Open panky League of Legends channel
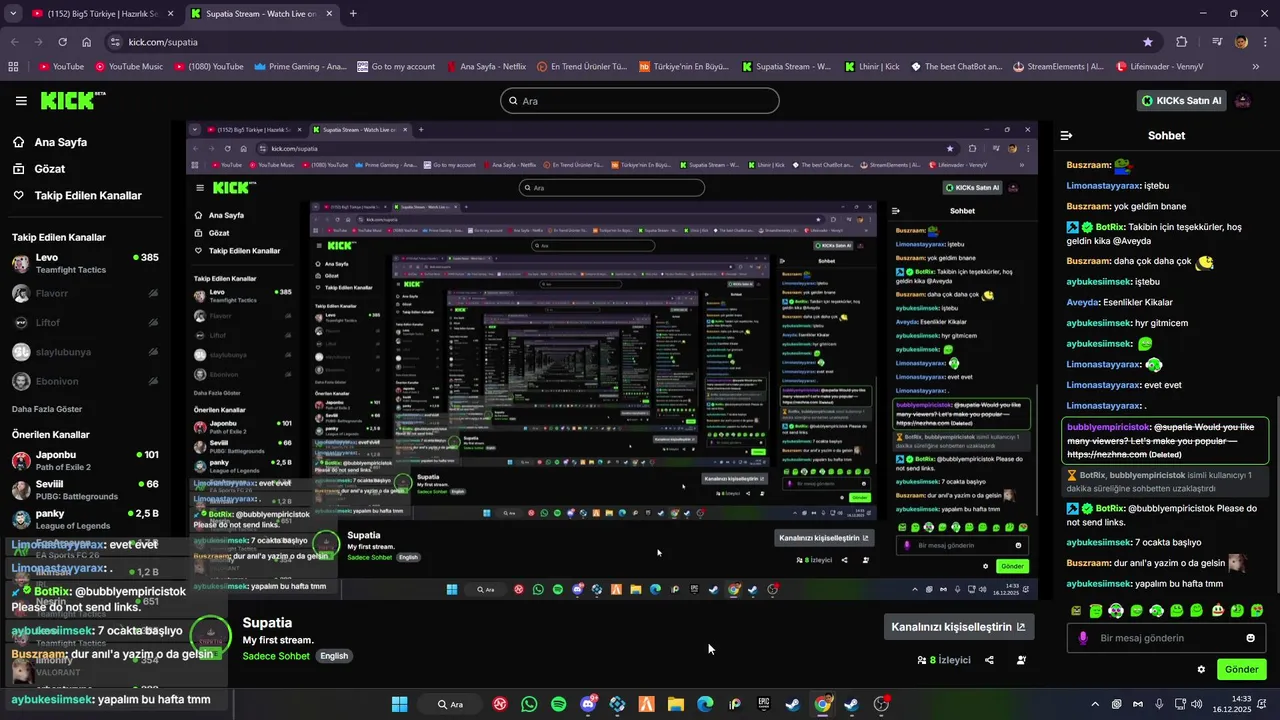 pos(85,519)
